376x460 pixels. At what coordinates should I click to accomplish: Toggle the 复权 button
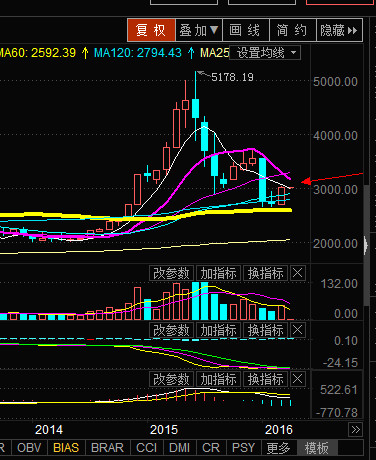[x=151, y=30]
